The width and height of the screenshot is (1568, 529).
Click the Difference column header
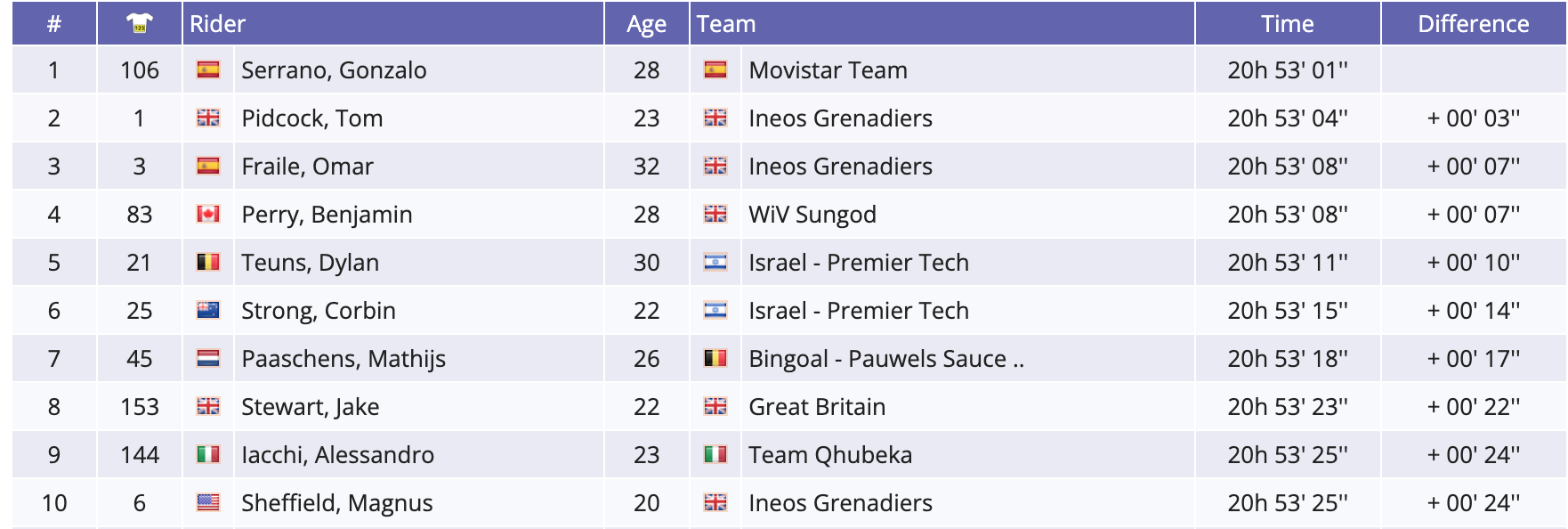click(1473, 24)
